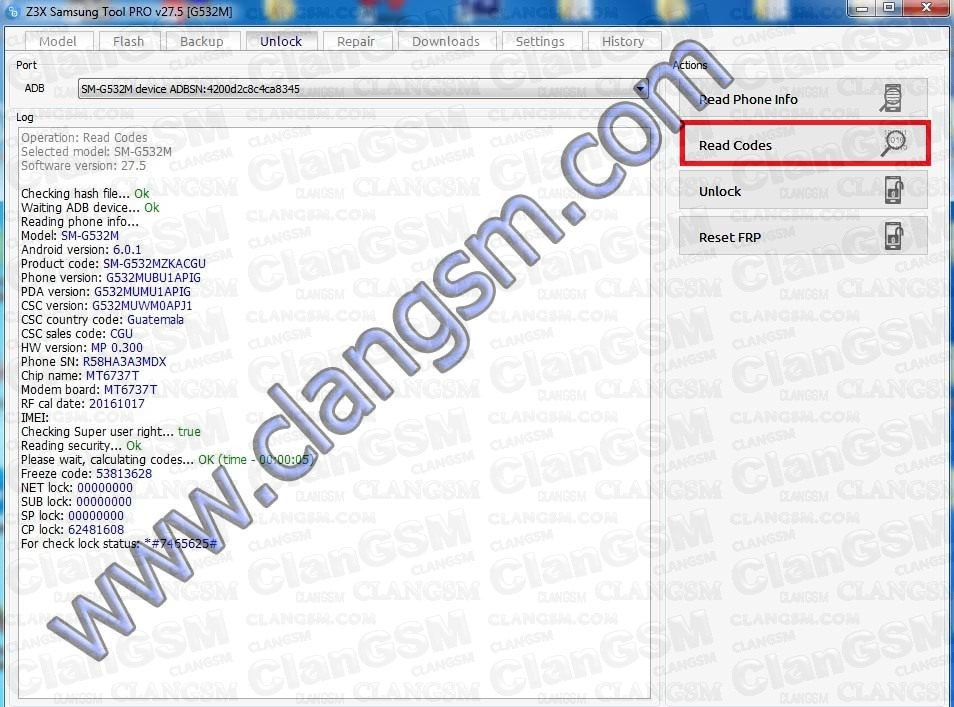Click the Modem board line in log
Viewport: 954px width, 707px height.
[89, 389]
